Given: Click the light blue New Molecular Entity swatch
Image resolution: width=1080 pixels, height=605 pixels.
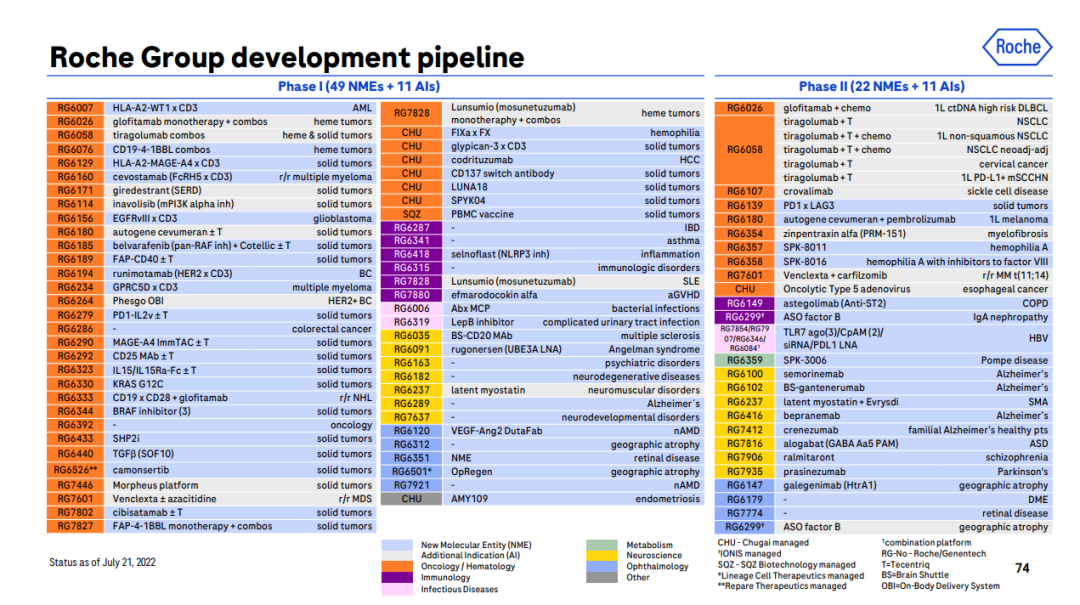Looking at the screenshot, I should [x=397, y=544].
